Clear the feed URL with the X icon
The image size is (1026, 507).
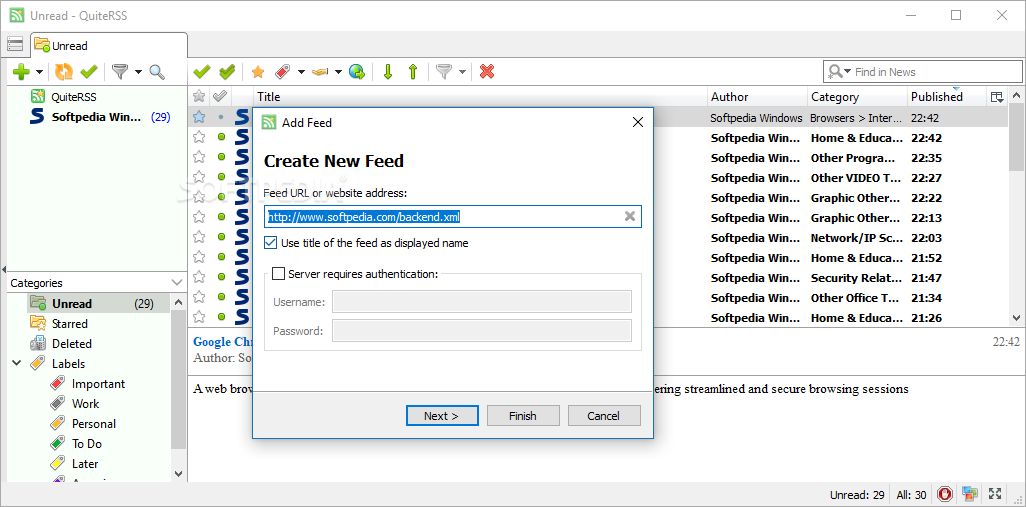point(629,217)
